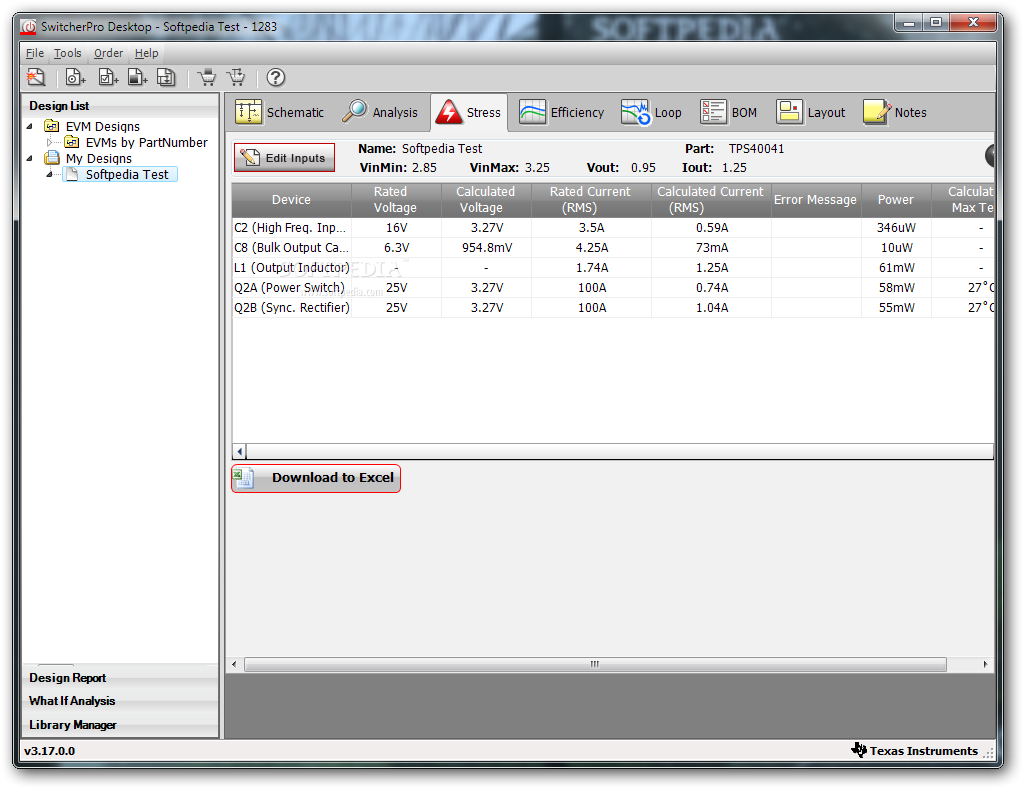1024x789 pixels.
Task: Select the Q2A (Power Switch) row
Action: point(613,287)
